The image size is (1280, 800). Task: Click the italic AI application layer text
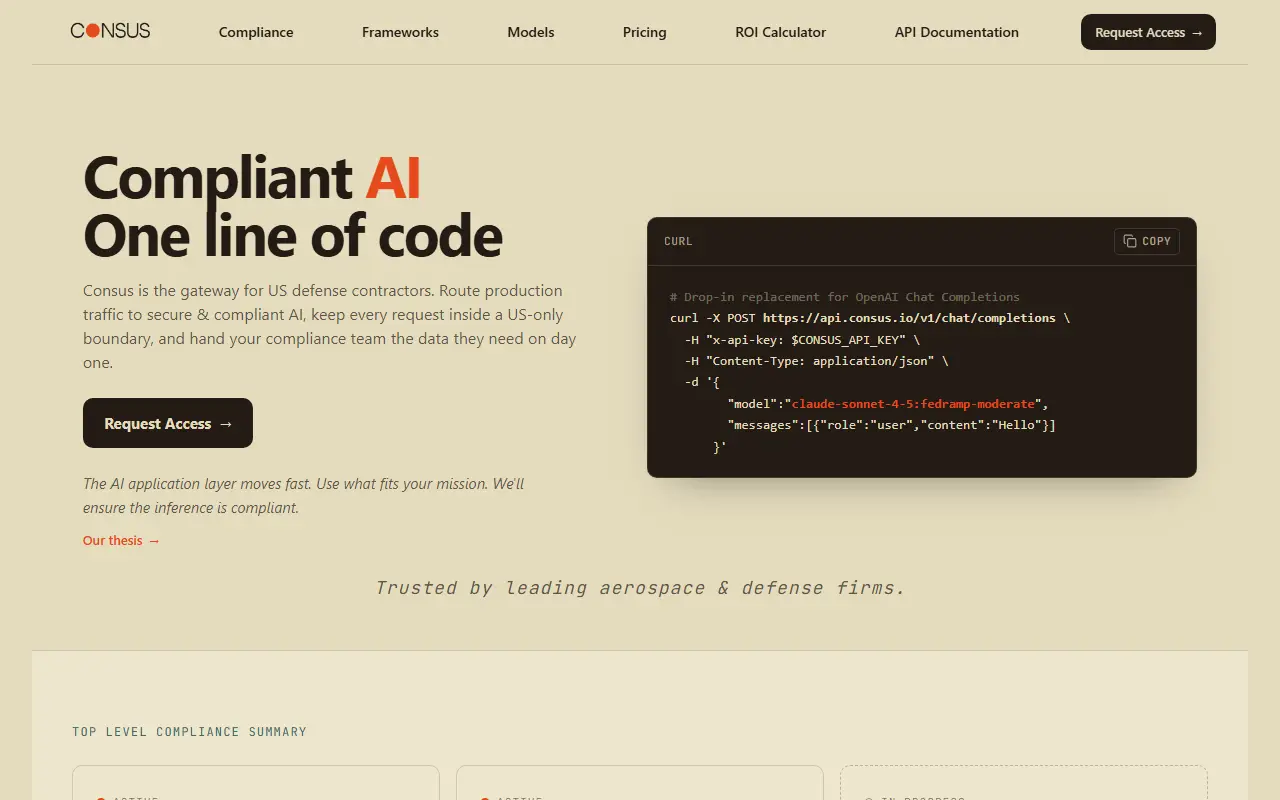click(x=303, y=496)
